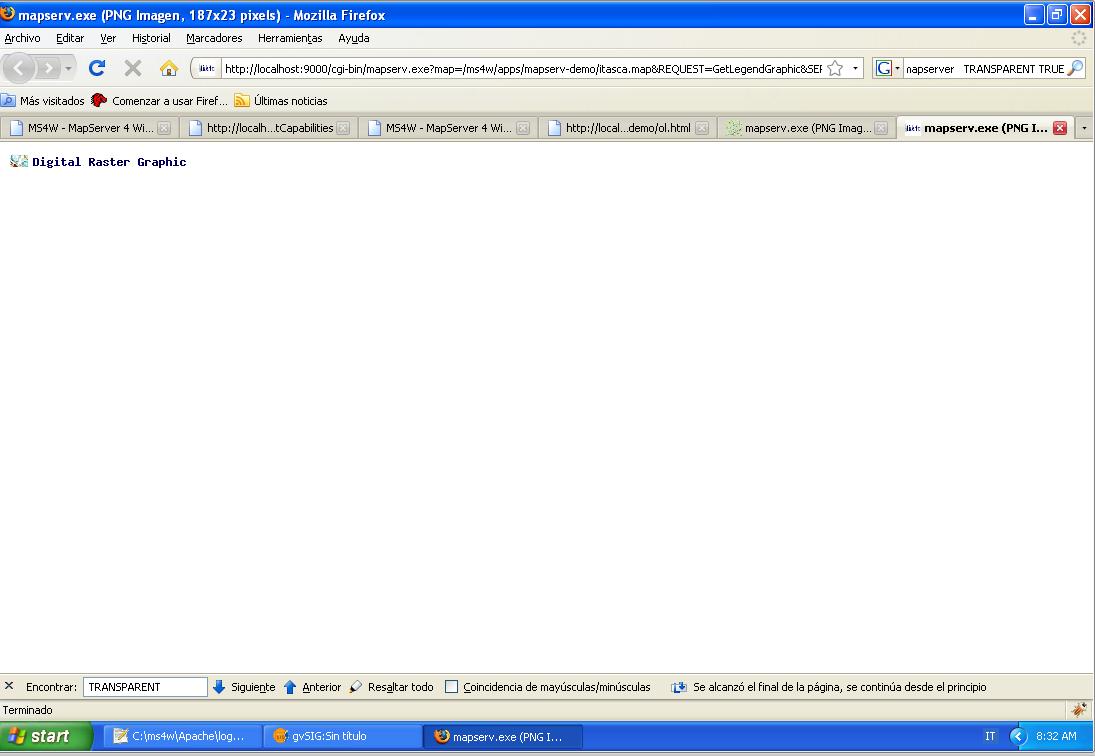Viewport: 1095px width, 756px height.
Task: Click the bookmark star in address bar
Action: click(835, 69)
